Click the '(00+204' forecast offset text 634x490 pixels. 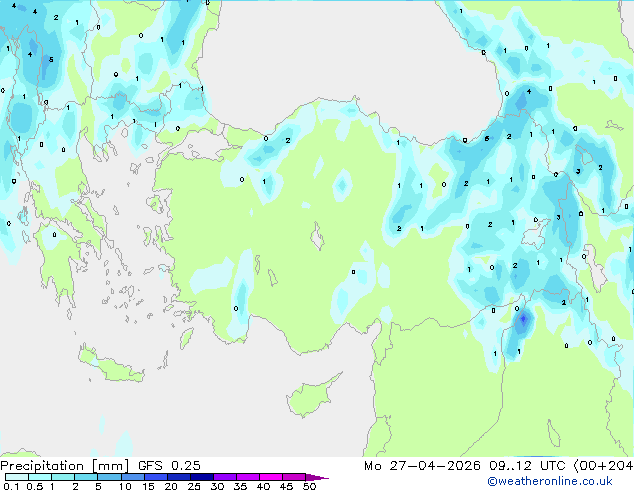click(603, 466)
